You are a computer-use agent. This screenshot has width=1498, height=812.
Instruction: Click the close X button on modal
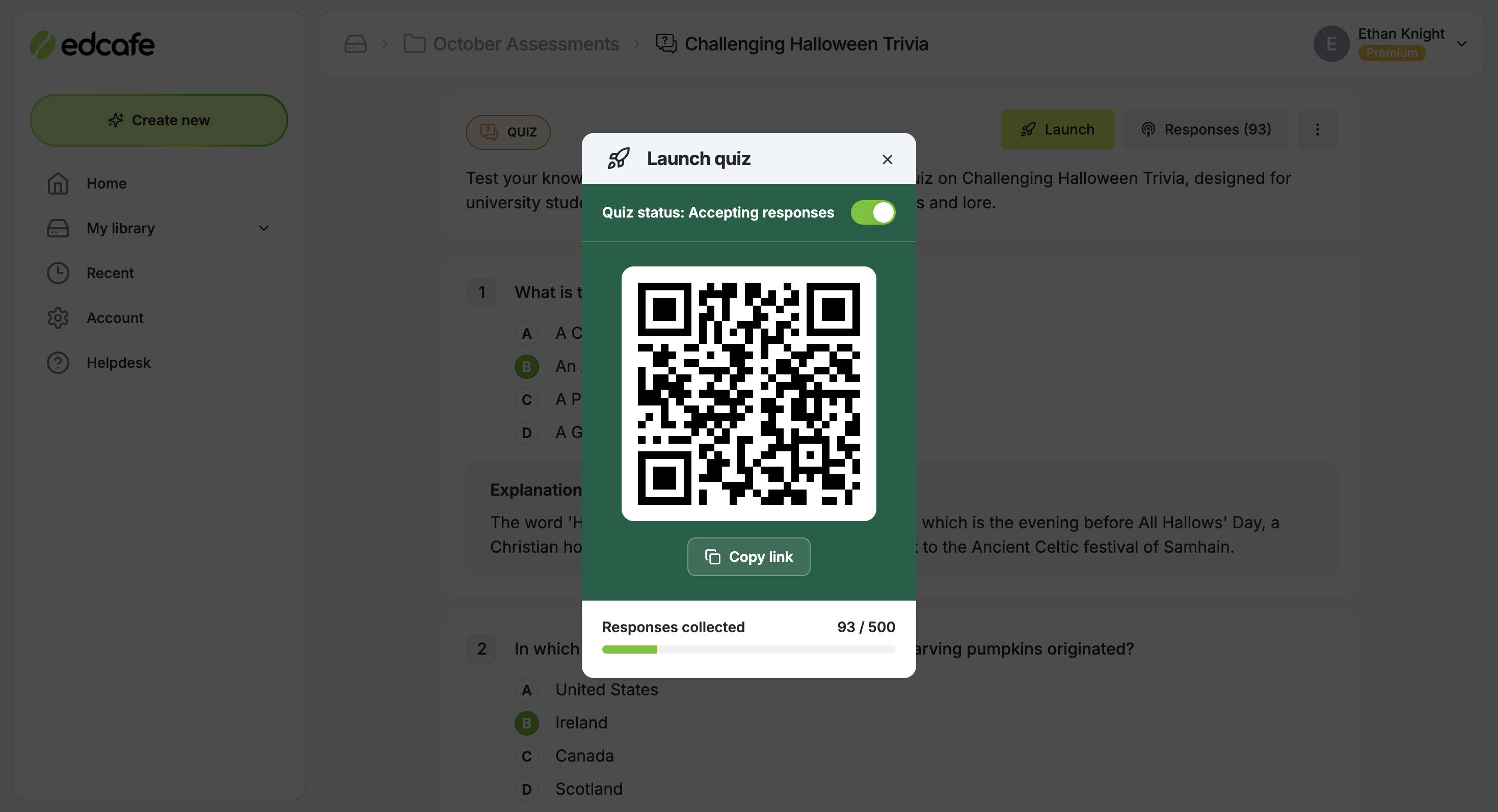pos(886,158)
